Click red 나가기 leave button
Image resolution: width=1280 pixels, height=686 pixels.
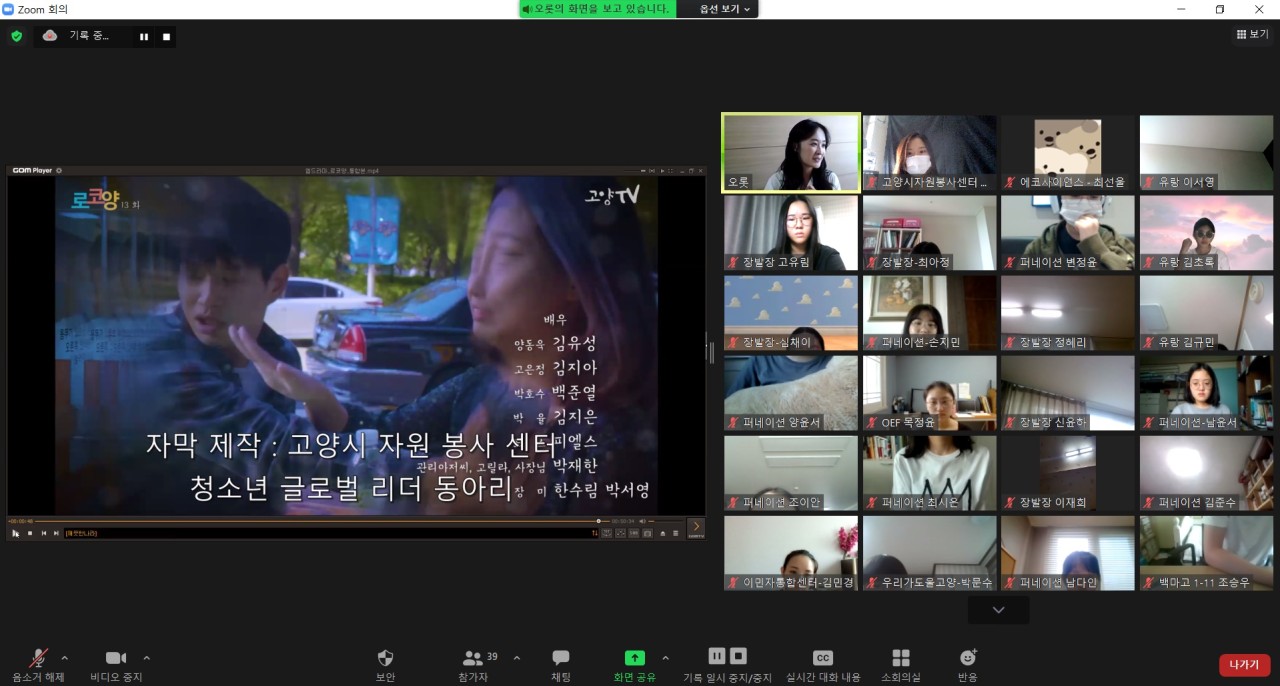1245,665
